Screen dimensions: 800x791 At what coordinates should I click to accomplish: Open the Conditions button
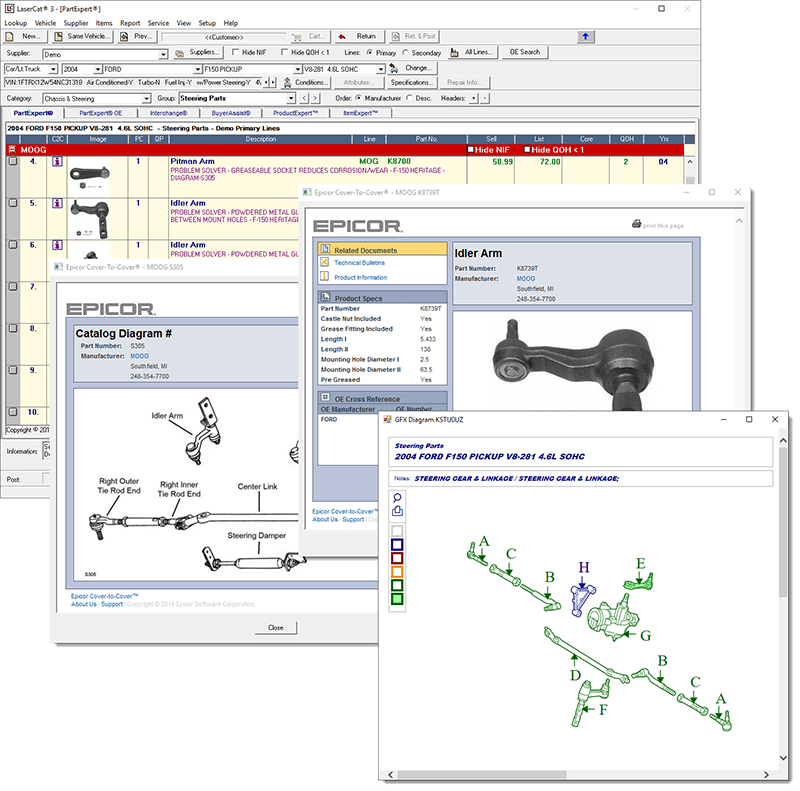pyautogui.click(x=306, y=83)
